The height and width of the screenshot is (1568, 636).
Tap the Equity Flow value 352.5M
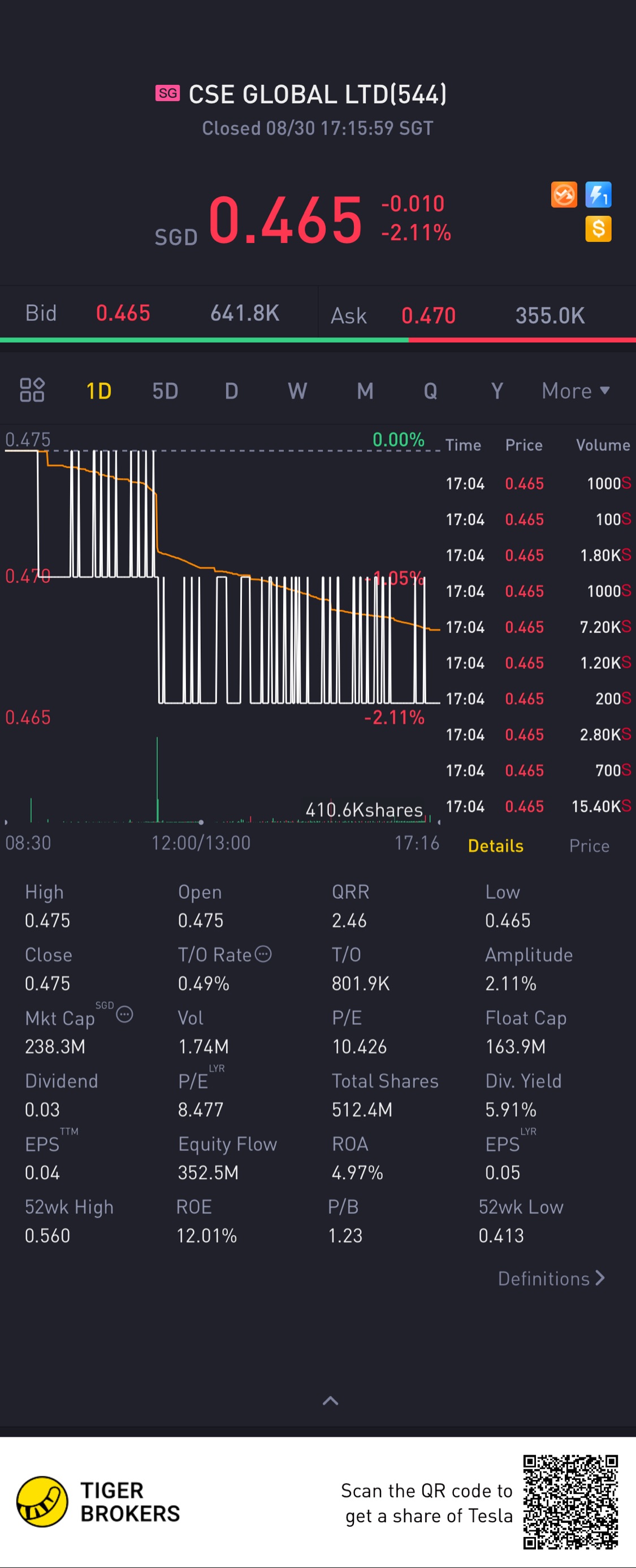point(208,1172)
